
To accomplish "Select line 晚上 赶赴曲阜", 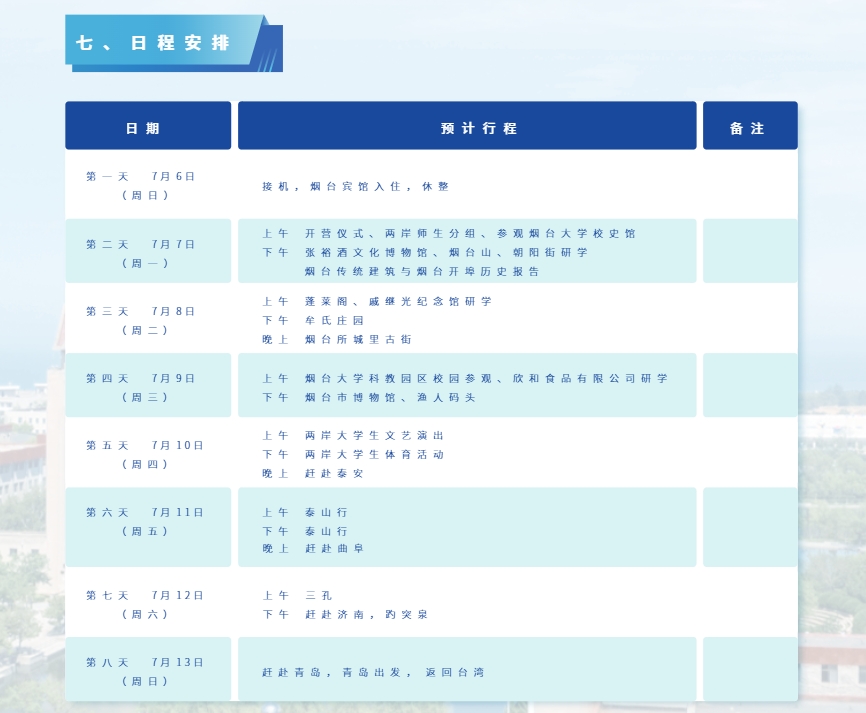I will pos(313,548).
